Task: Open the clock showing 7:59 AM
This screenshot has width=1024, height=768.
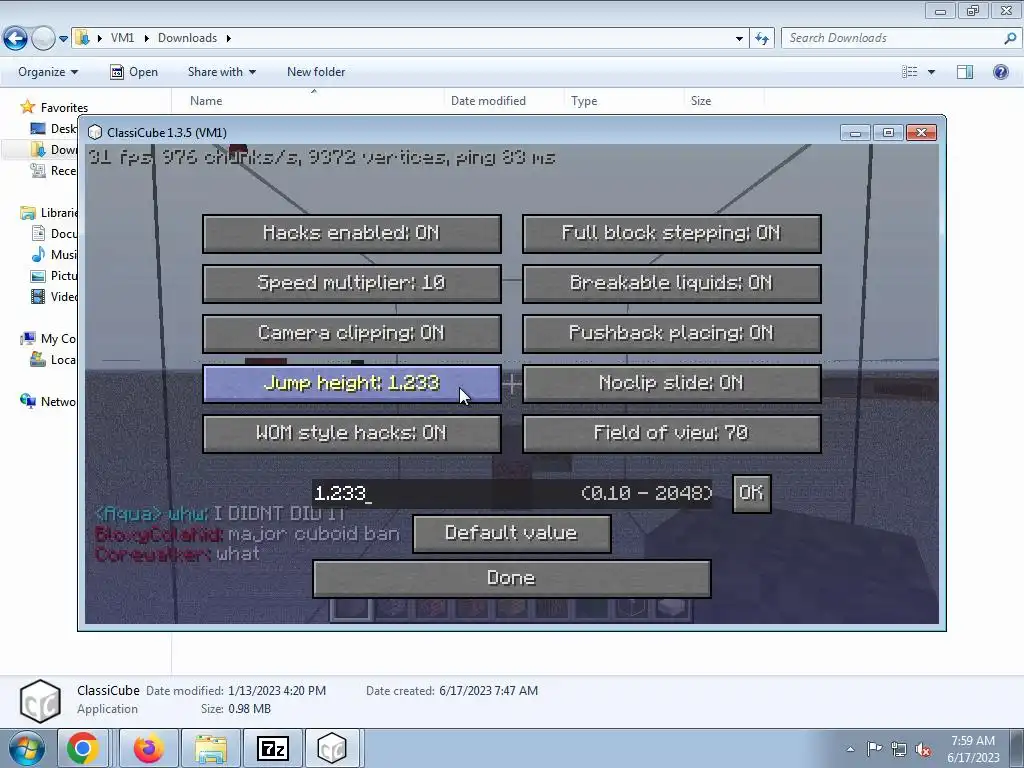Action: tap(973, 749)
